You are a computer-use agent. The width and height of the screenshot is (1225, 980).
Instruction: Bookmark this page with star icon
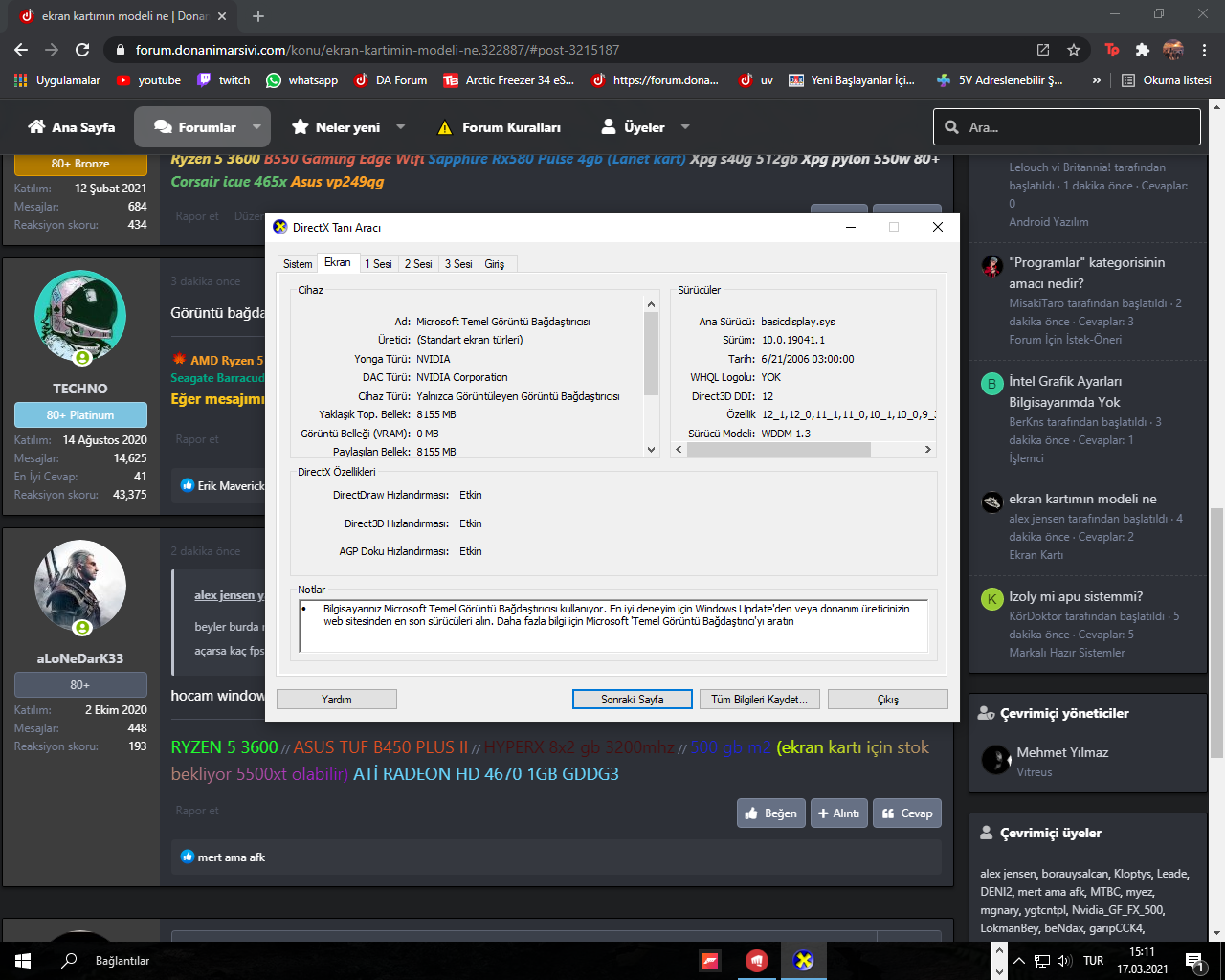click(1074, 50)
